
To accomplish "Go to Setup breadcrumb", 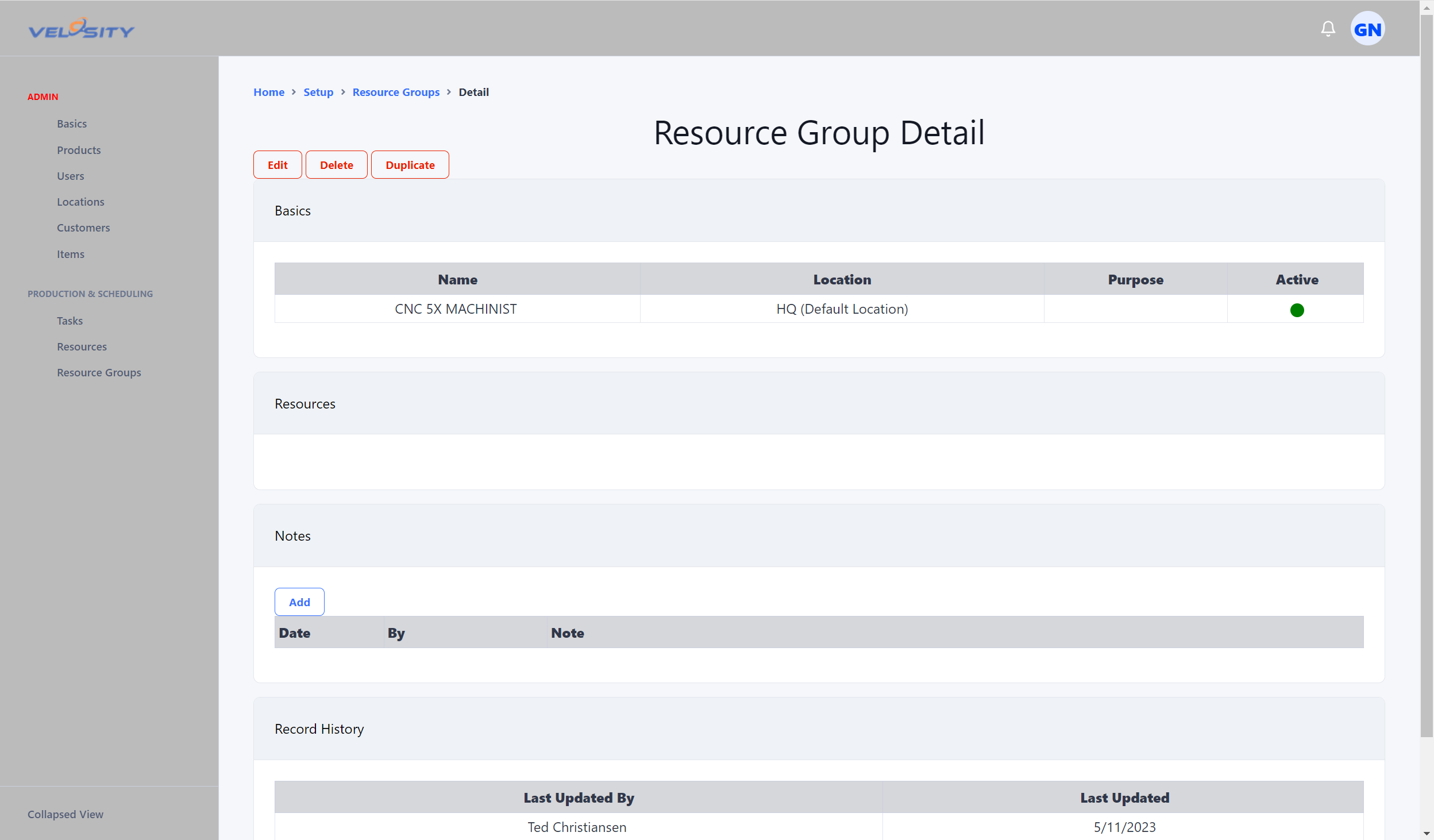I will [318, 92].
